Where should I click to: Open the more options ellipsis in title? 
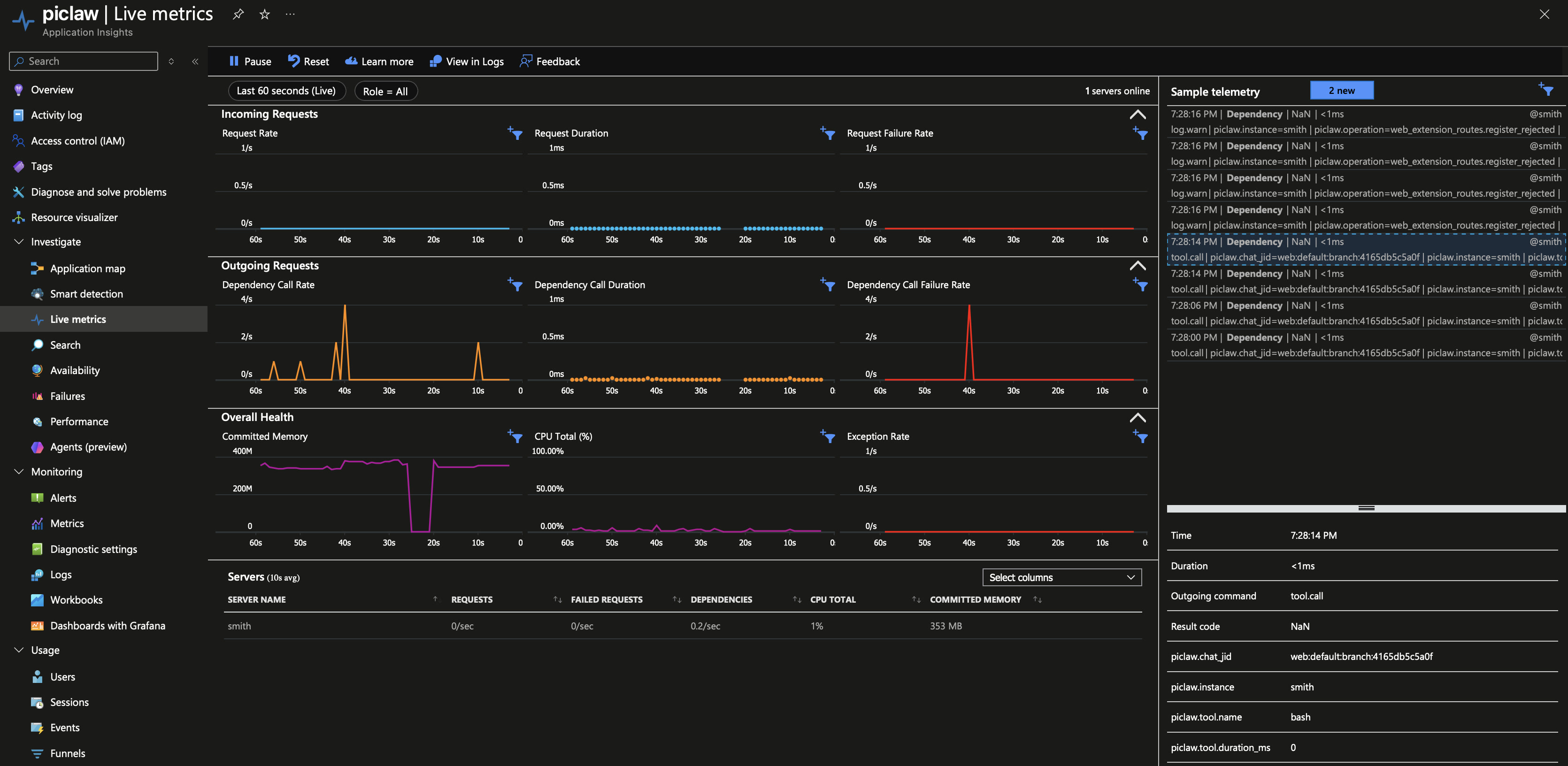click(x=290, y=14)
